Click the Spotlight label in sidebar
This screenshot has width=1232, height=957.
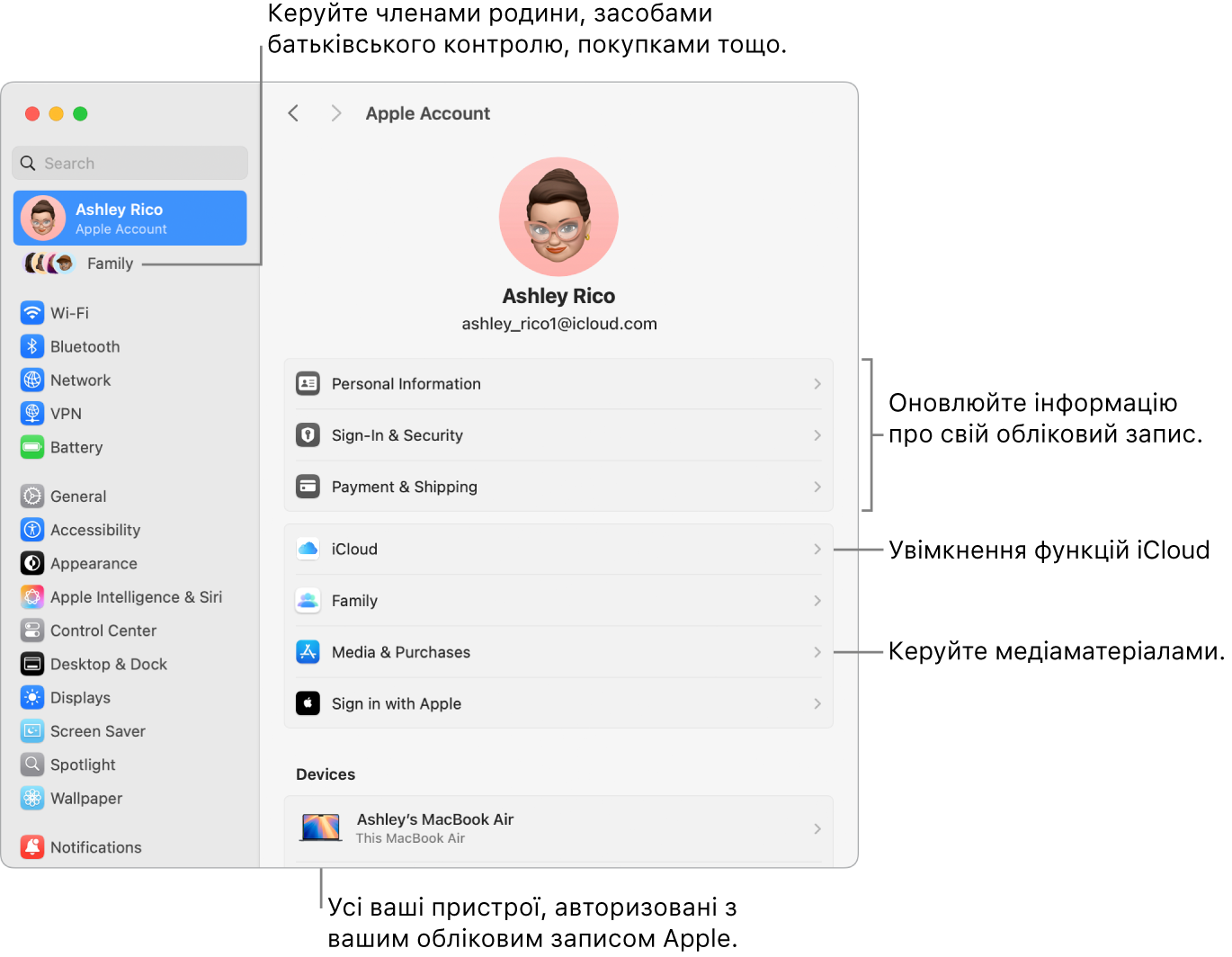click(83, 765)
